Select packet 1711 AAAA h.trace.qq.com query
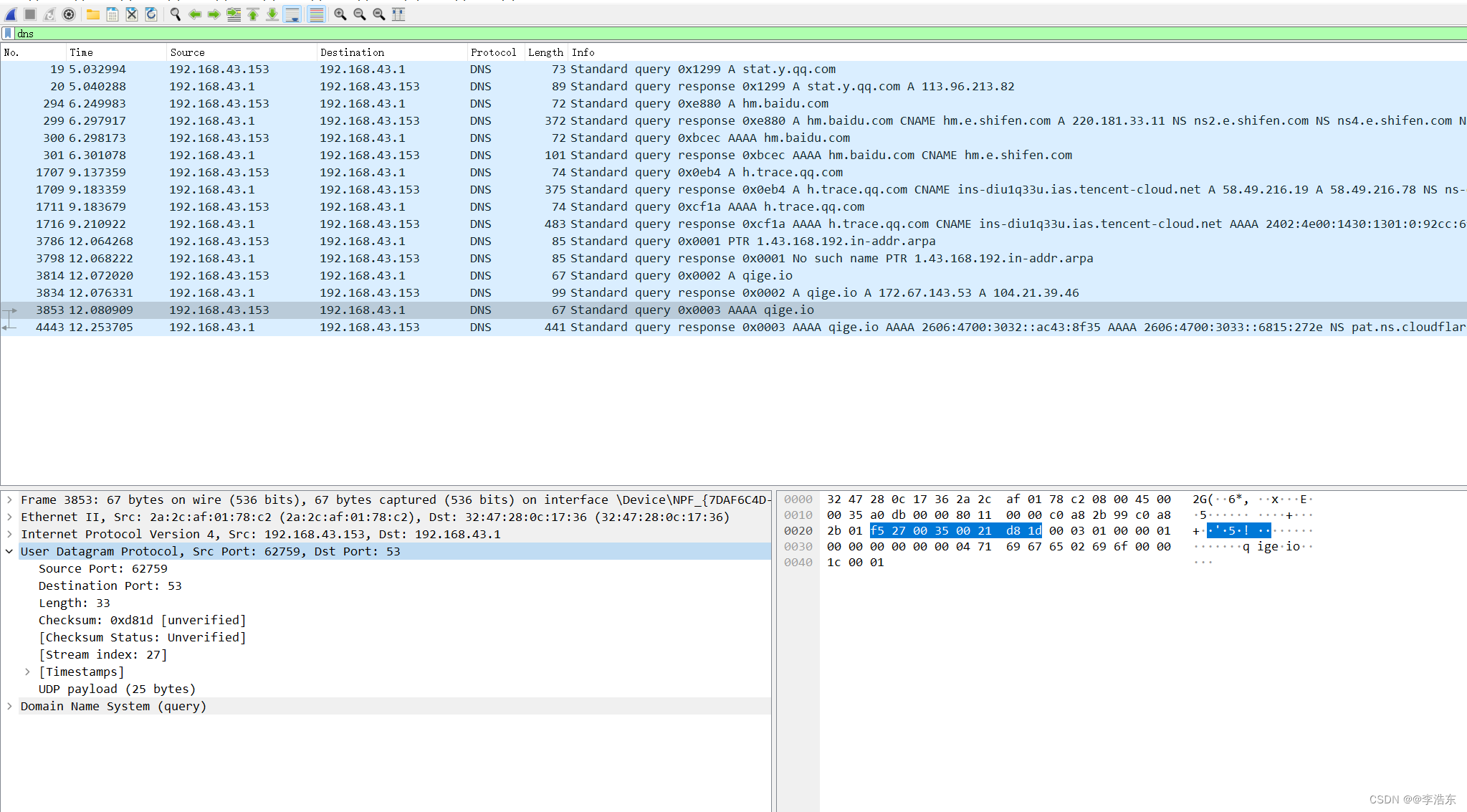This screenshot has width=1467, height=812. [733, 207]
